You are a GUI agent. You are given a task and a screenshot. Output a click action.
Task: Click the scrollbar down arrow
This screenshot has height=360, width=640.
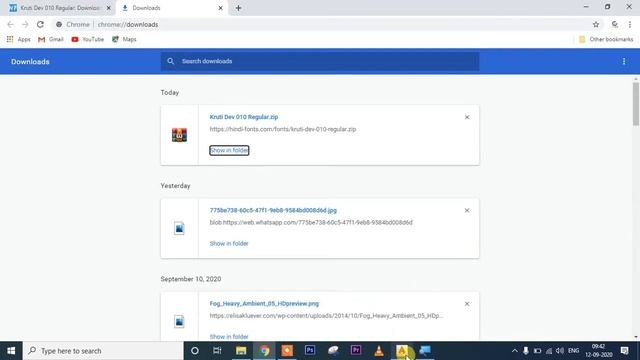(x=636, y=337)
